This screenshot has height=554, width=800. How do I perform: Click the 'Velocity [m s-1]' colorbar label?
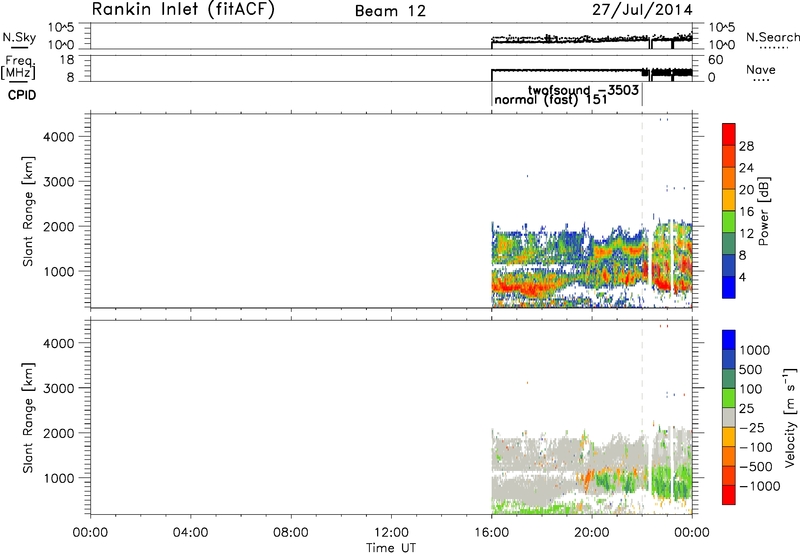coord(790,417)
